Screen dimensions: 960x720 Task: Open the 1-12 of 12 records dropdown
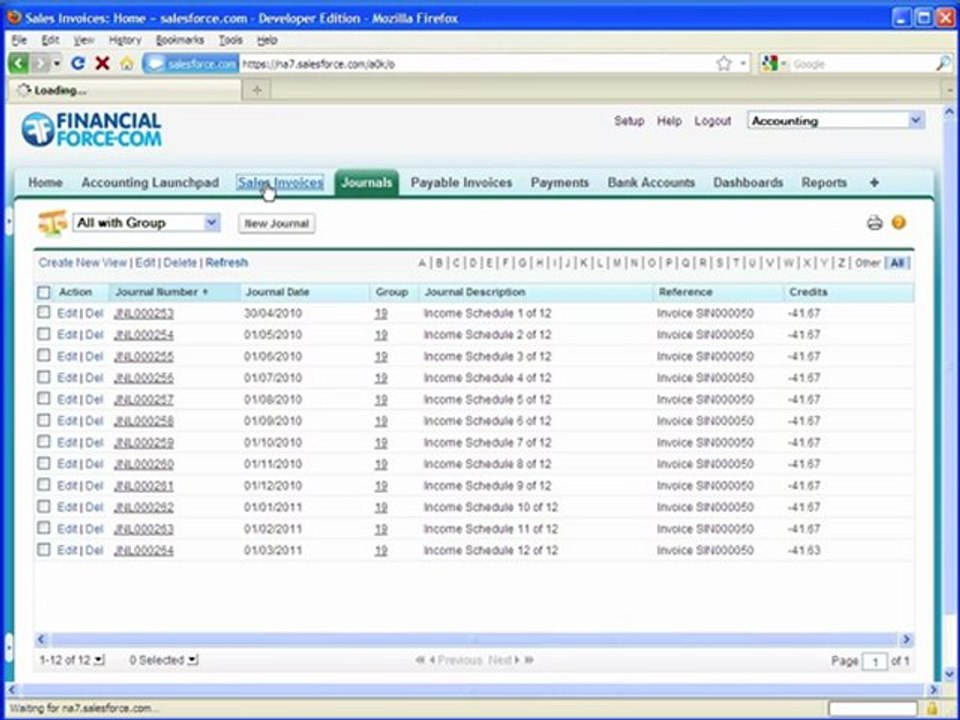tap(72, 660)
